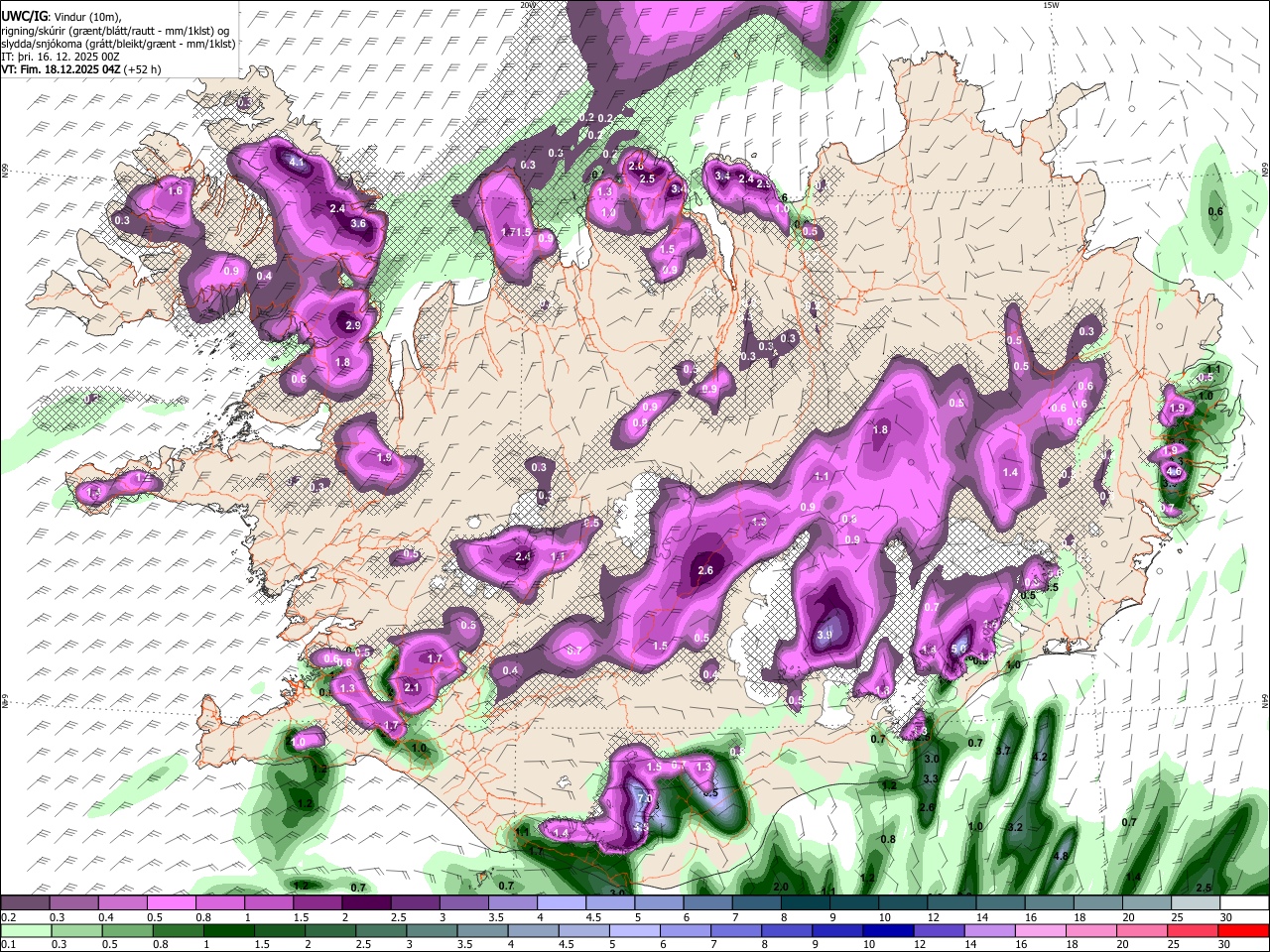Screen dimensions: 1270x952
Task: Pick the darkest purple swatch labeled 2
Action: pyautogui.click(x=366, y=903)
